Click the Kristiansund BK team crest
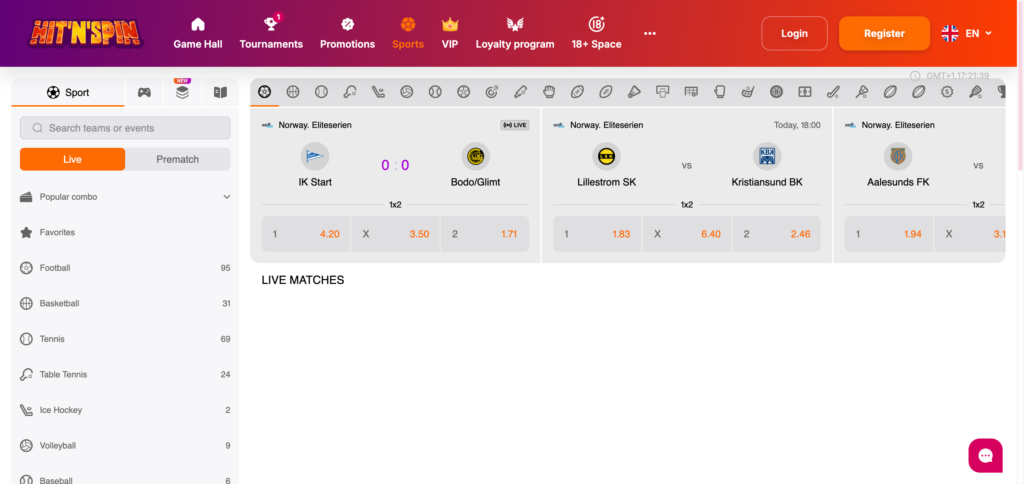Screen dimensions: 1024x484 [767, 157]
